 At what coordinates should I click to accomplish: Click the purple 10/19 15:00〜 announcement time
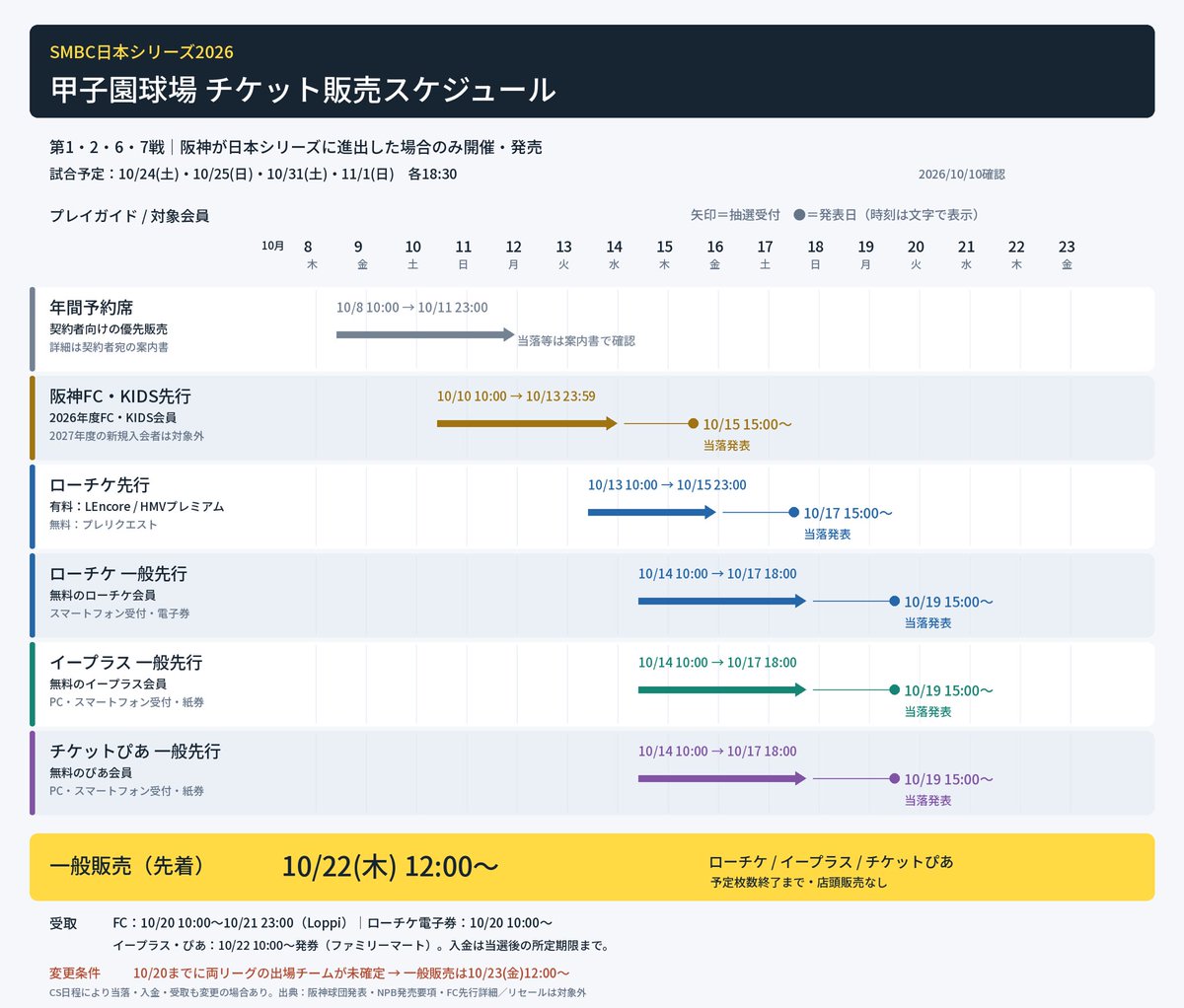(948, 779)
